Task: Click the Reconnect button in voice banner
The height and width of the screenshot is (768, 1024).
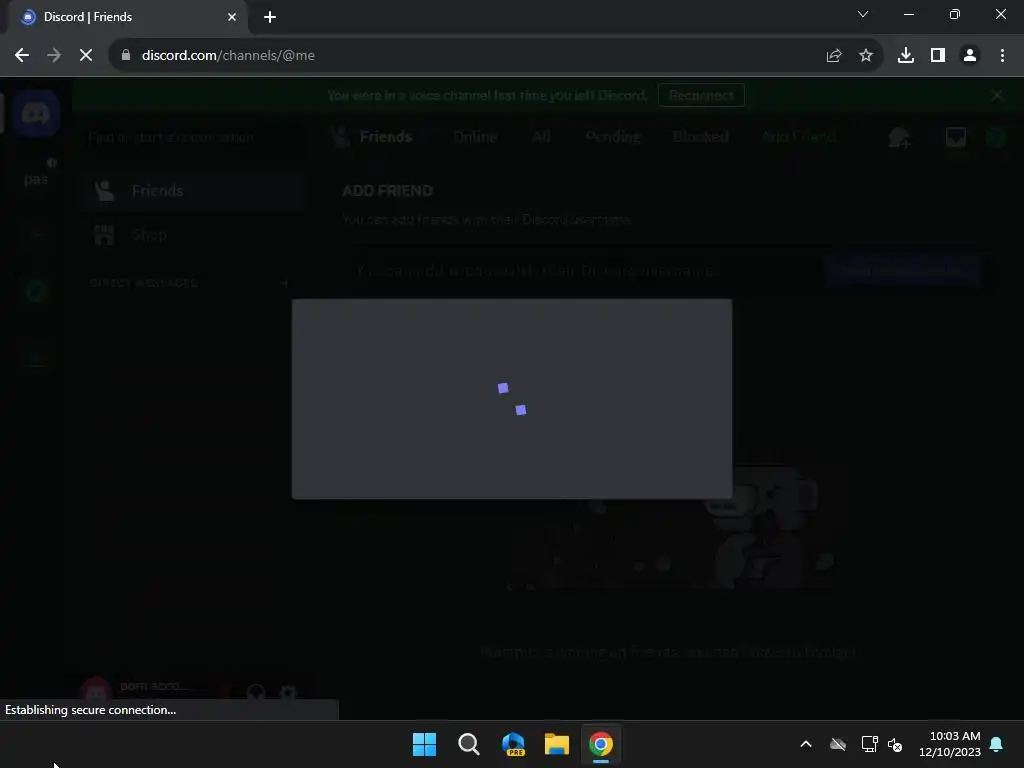Action: [x=701, y=95]
